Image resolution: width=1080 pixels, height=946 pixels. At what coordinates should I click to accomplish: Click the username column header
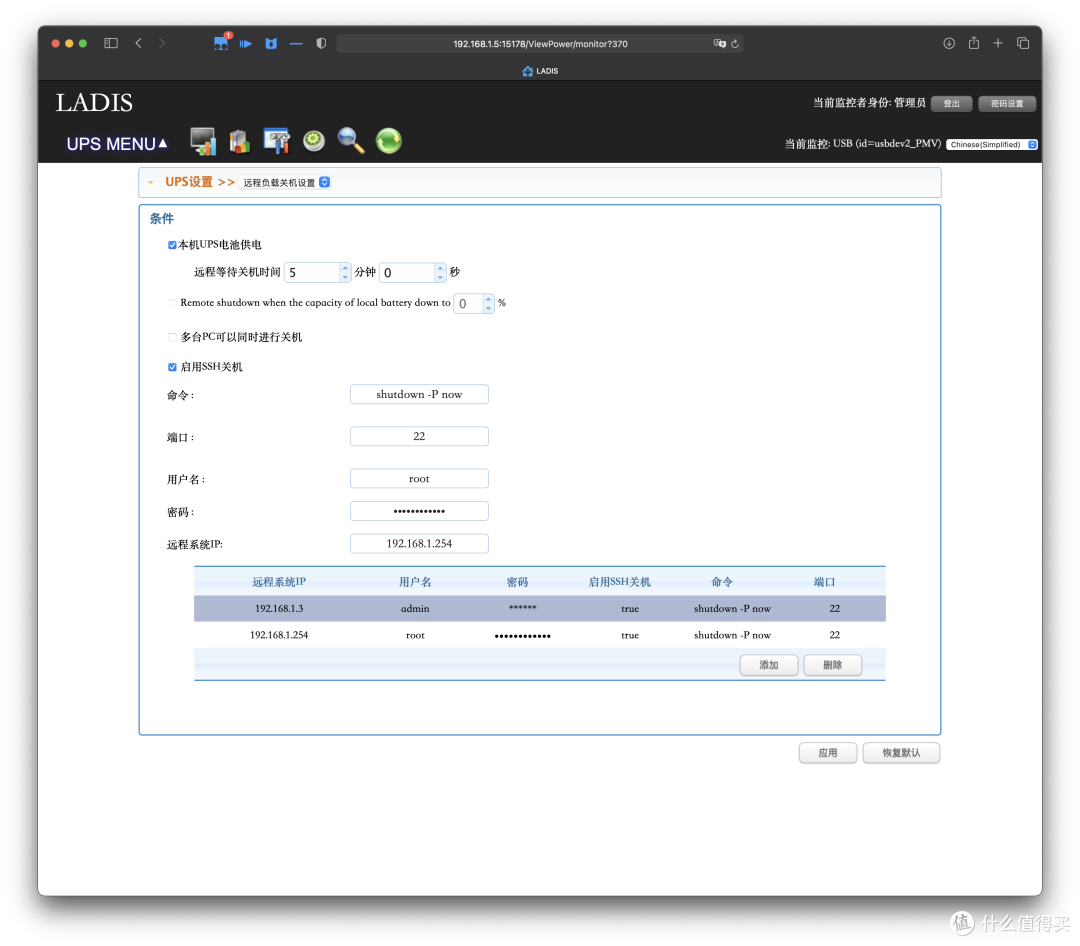pyautogui.click(x=415, y=582)
